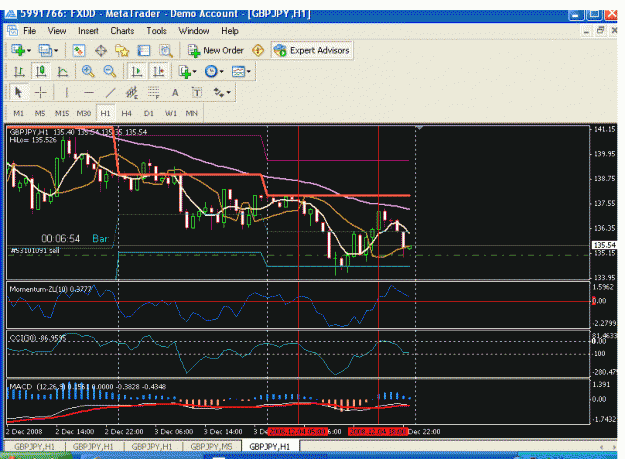Screen dimensions: 625x459
Task: Select the Vertical Line drawing tool
Action: click(67, 92)
